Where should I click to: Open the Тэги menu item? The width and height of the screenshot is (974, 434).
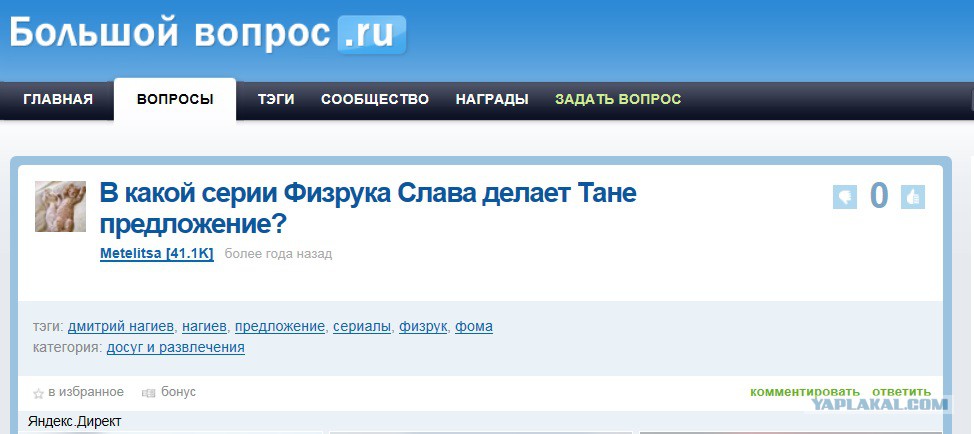[x=276, y=99]
